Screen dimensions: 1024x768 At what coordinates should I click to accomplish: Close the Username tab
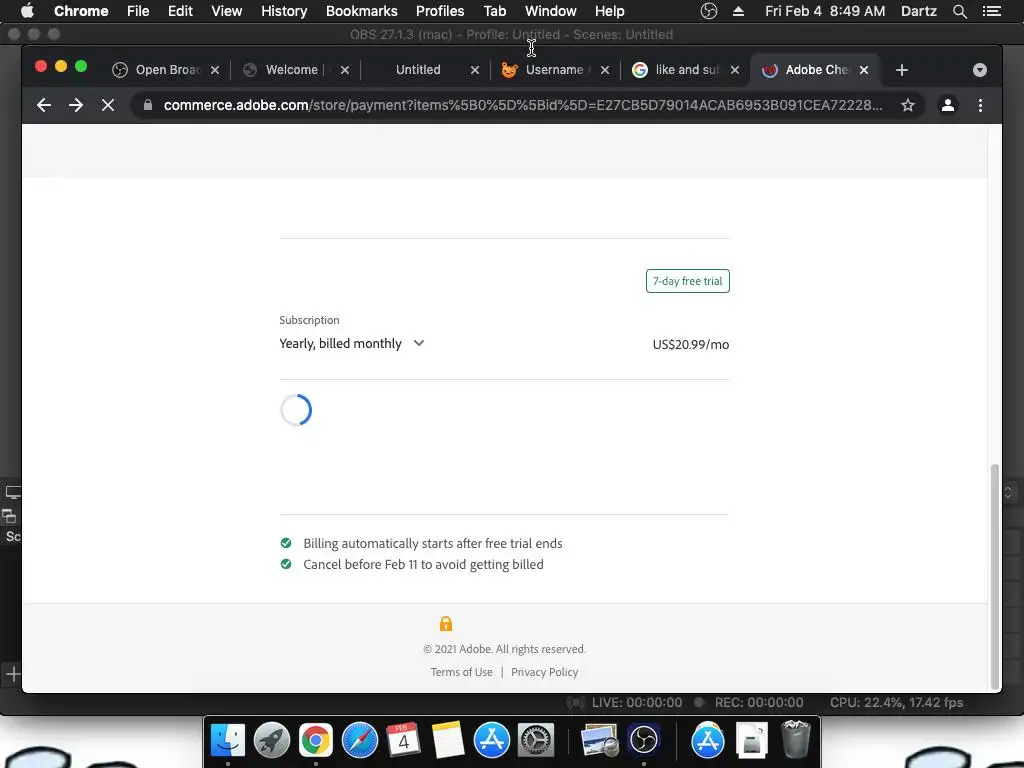click(605, 70)
